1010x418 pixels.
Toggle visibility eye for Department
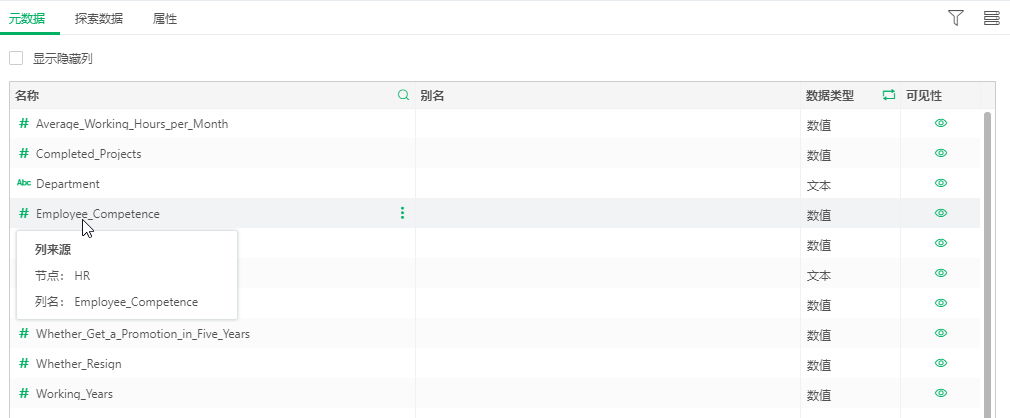940,183
